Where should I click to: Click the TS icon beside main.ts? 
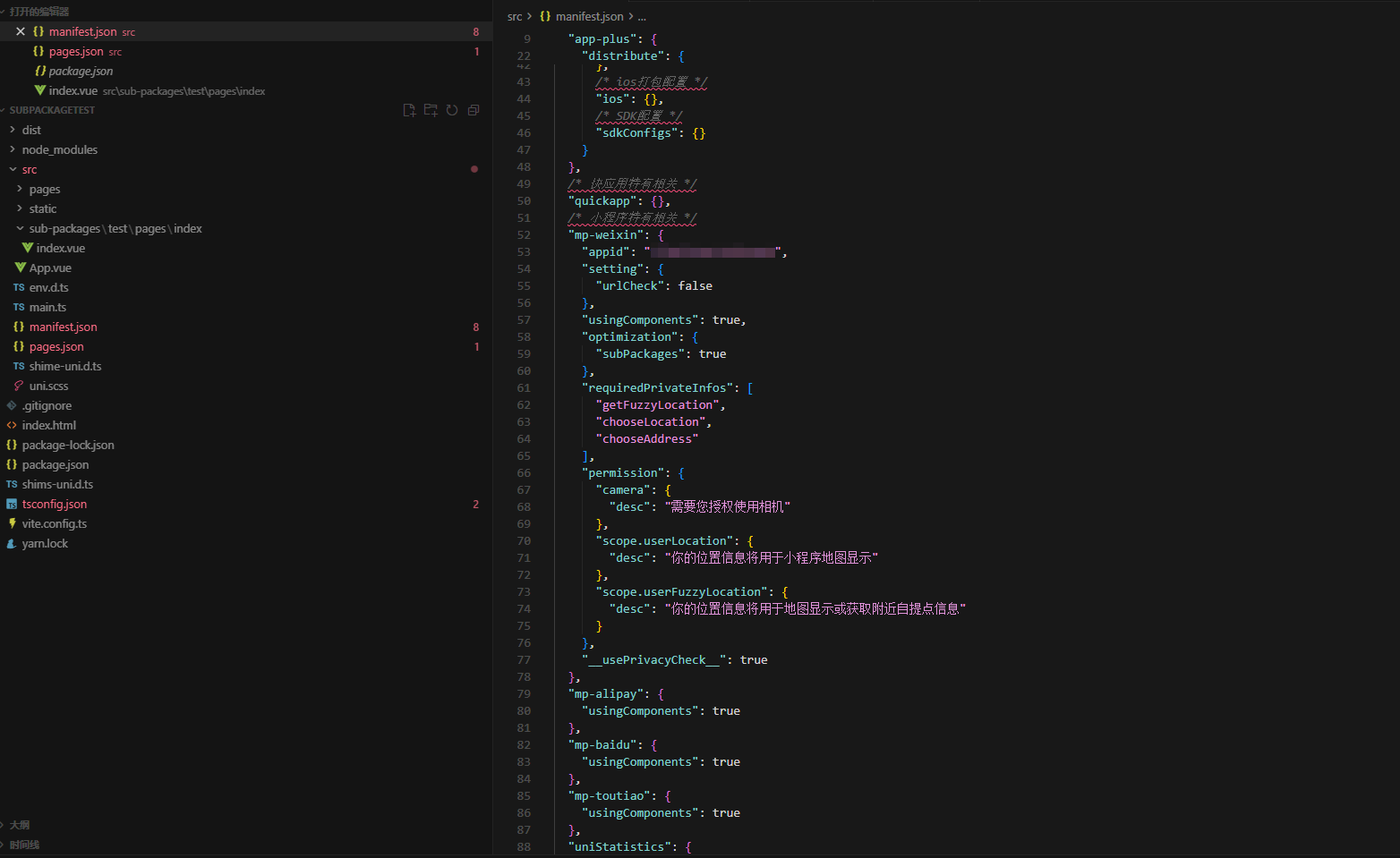pyautogui.click(x=19, y=307)
